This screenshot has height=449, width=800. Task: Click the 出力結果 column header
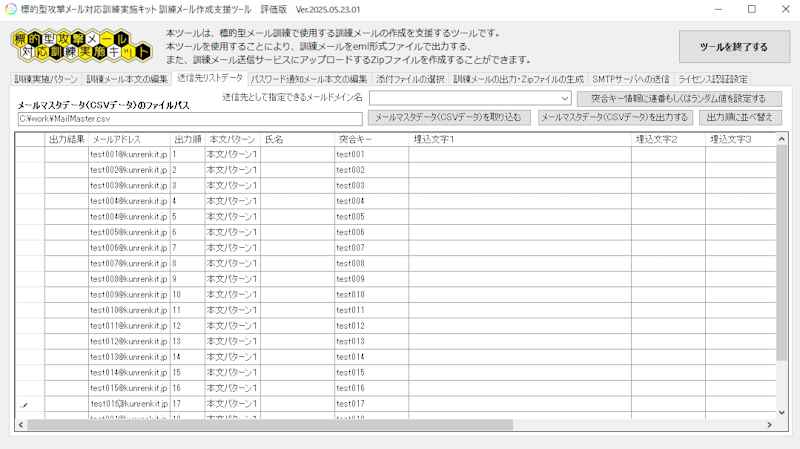click(66, 139)
